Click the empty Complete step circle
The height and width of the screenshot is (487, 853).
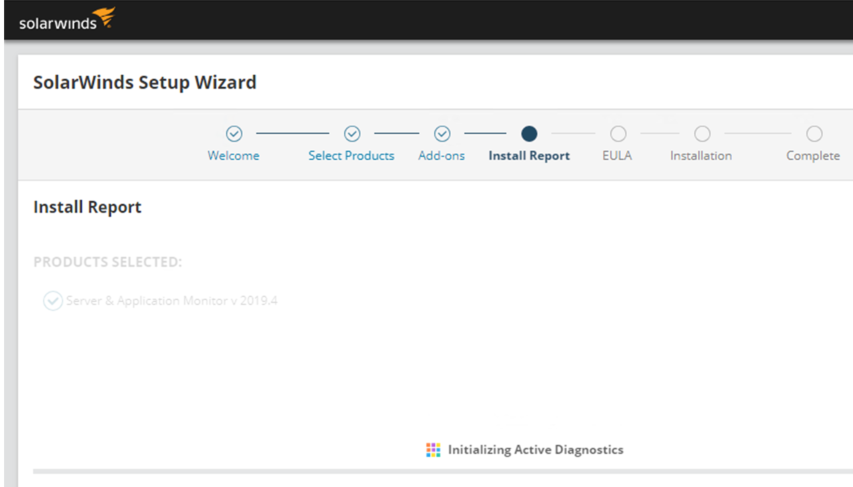[x=814, y=133]
